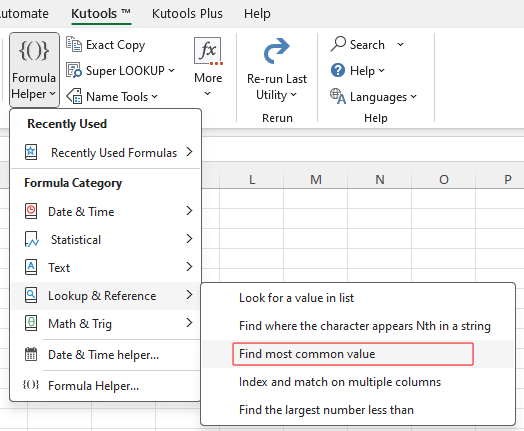Click the Name Tools label
Image resolution: width=524 pixels, height=431 pixels.
pos(117,97)
